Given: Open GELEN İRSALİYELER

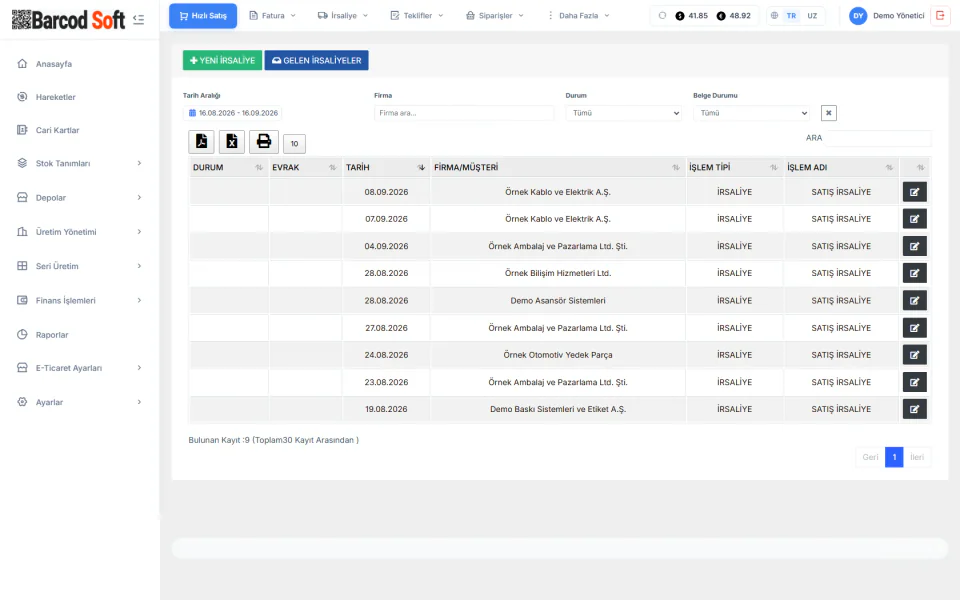Looking at the screenshot, I should click(317, 60).
